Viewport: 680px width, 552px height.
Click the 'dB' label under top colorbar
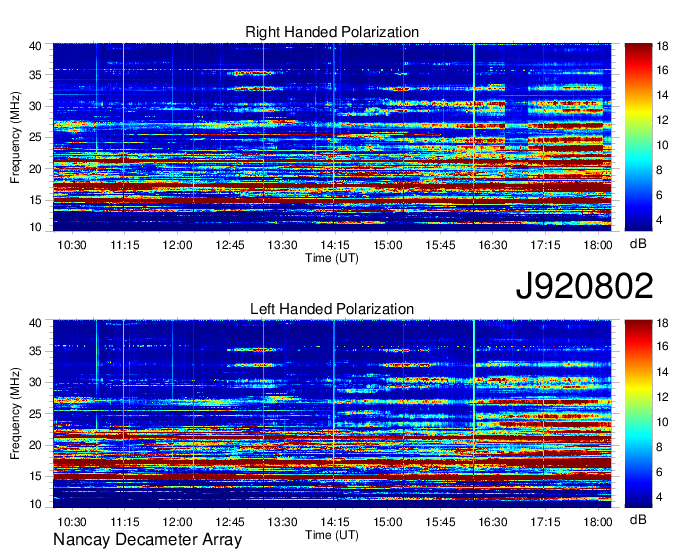pos(638,244)
